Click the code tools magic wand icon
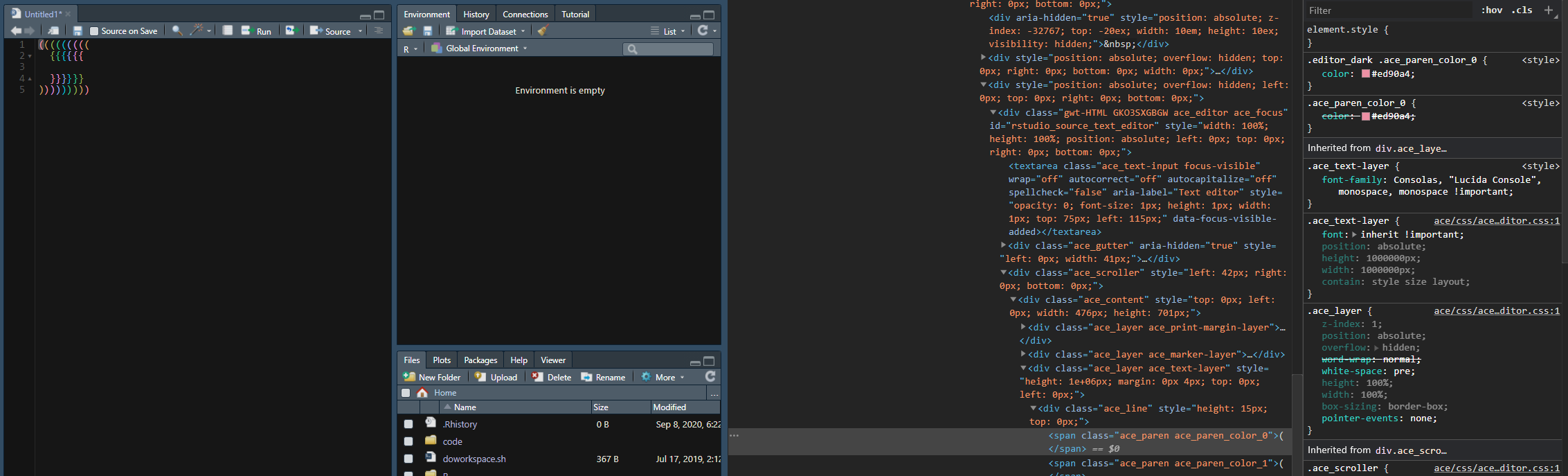Image resolution: width=1568 pixels, height=476 pixels. coord(197,30)
